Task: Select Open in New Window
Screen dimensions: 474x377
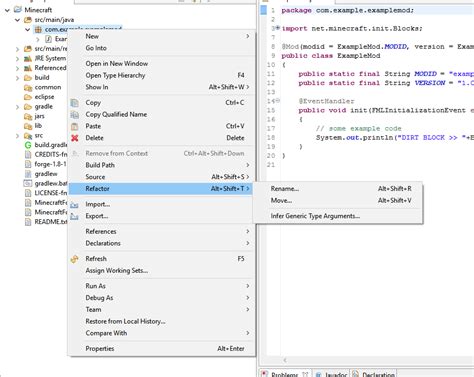Action: click(162, 63)
